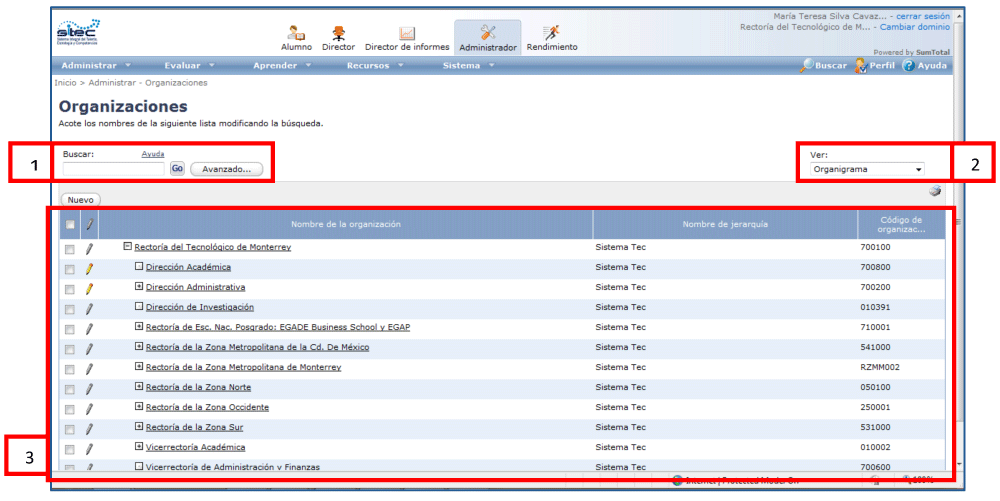Screen dimensions: 1000x501
Task: Open the Ver Organigrama dropdown
Action: click(867, 170)
